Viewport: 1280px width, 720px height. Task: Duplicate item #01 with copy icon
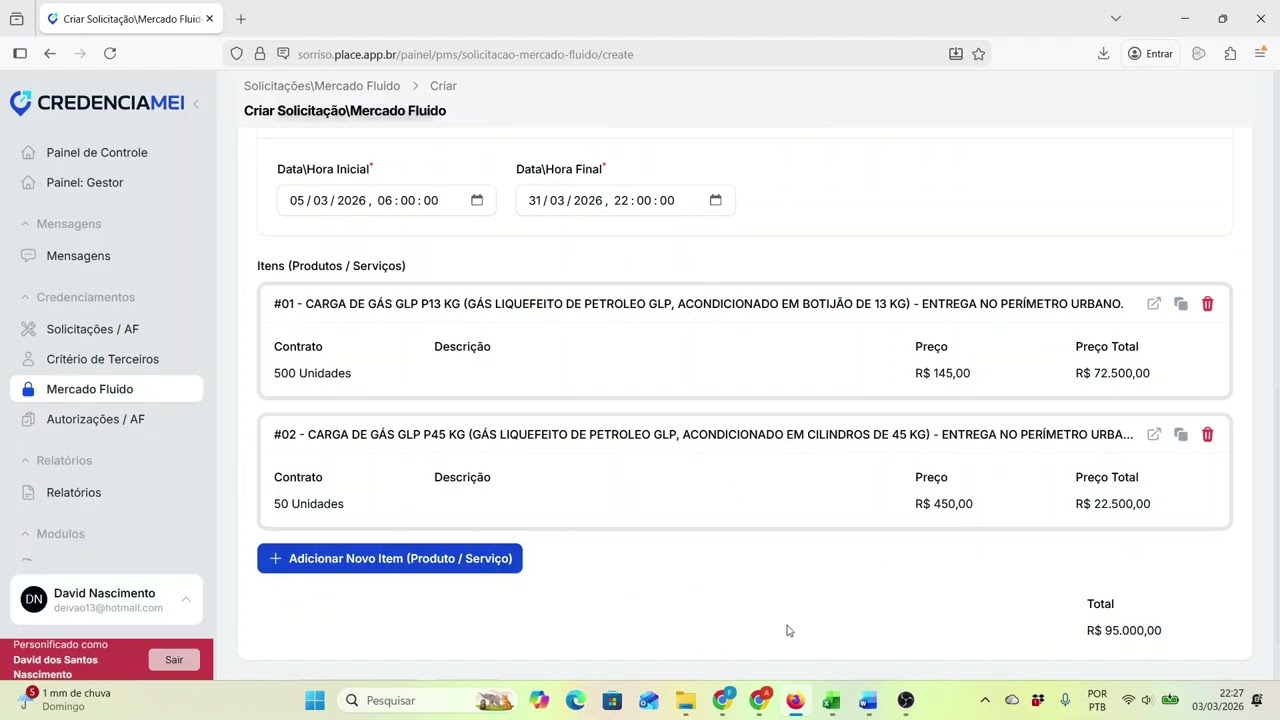coord(1181,304)
